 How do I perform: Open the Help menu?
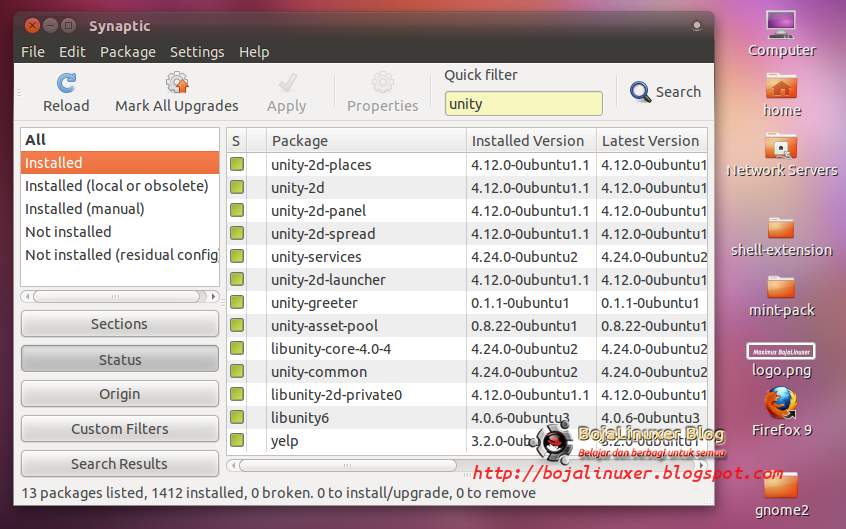pyautogui.click(x=254, y=52)
